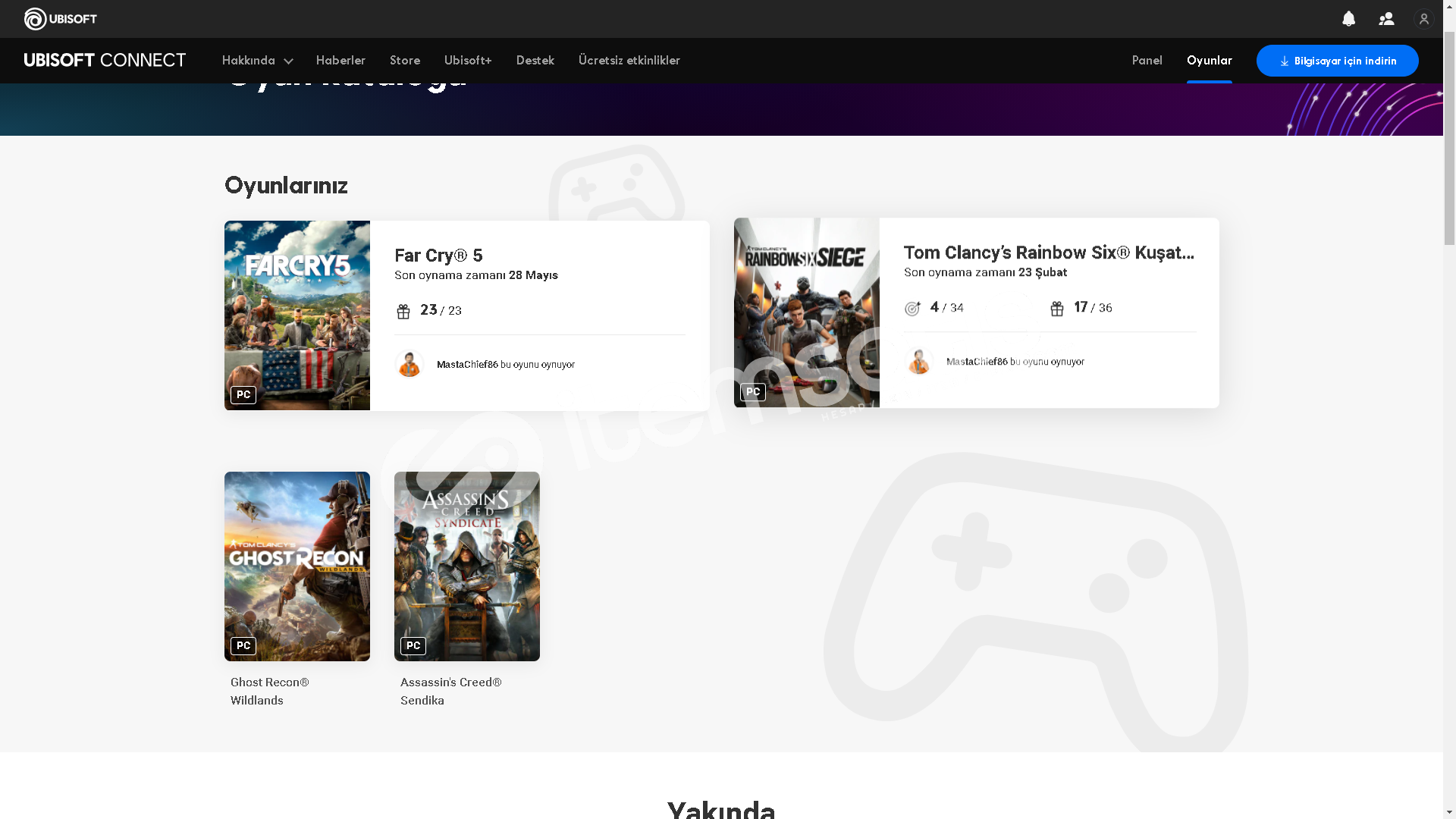
Task: Click the Ubisoft Connect logo
Action: click(x=105, y=60)
